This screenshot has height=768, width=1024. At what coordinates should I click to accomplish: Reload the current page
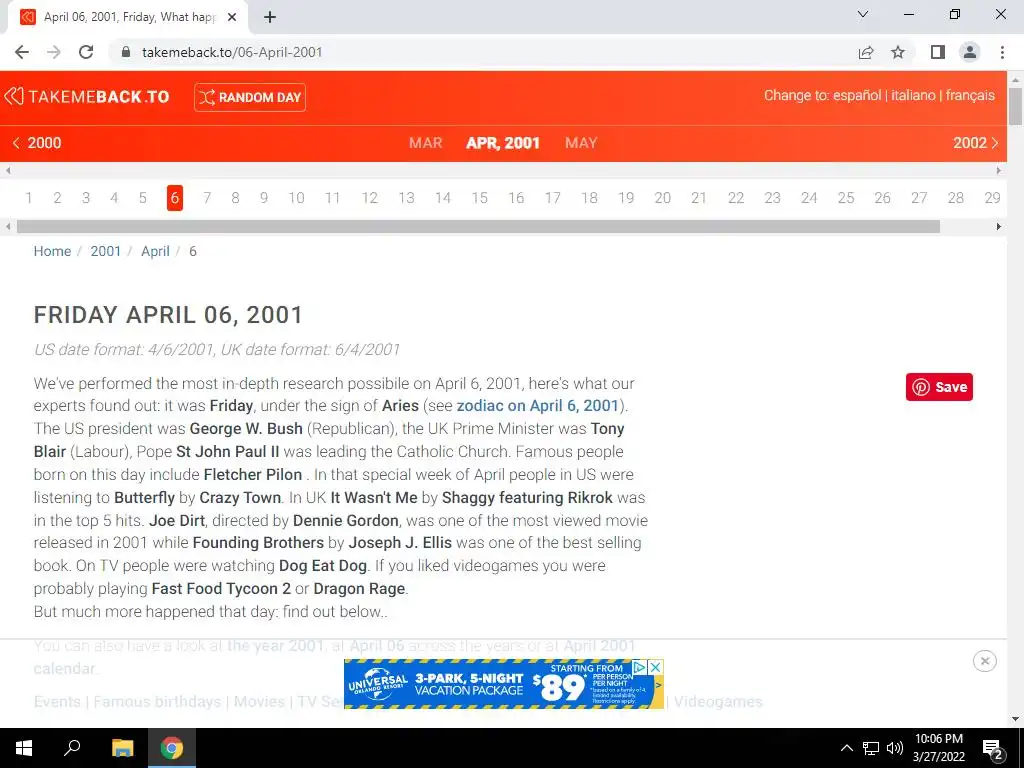86,52
